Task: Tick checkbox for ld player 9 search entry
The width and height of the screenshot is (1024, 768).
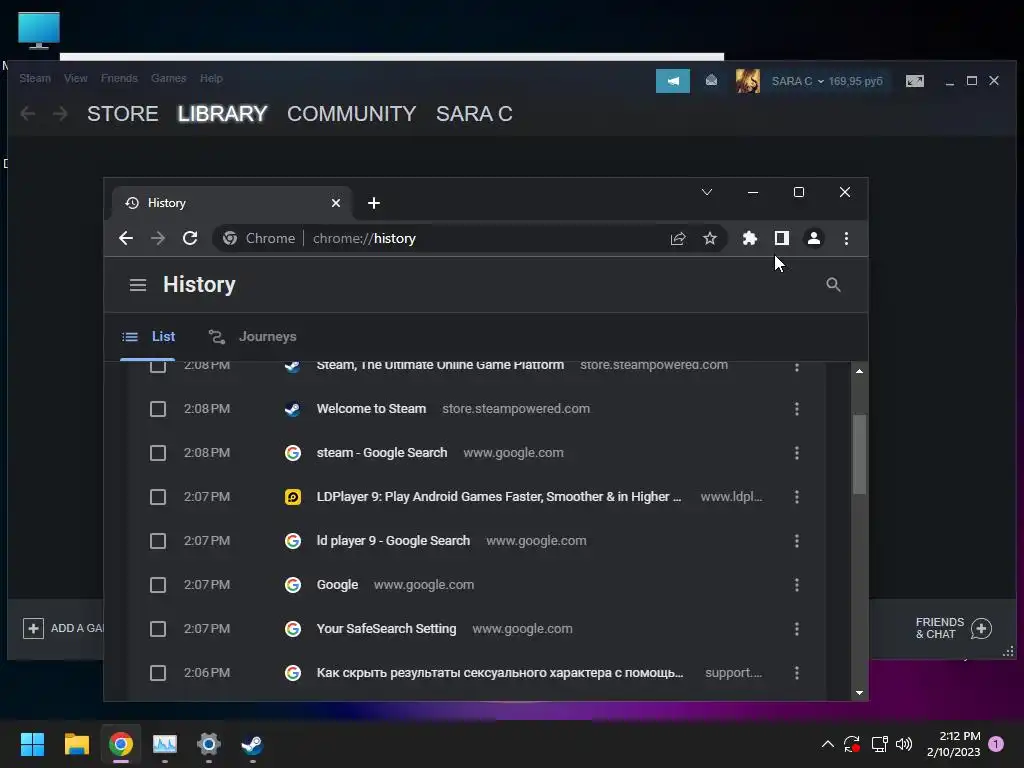Action: point(157,541)
